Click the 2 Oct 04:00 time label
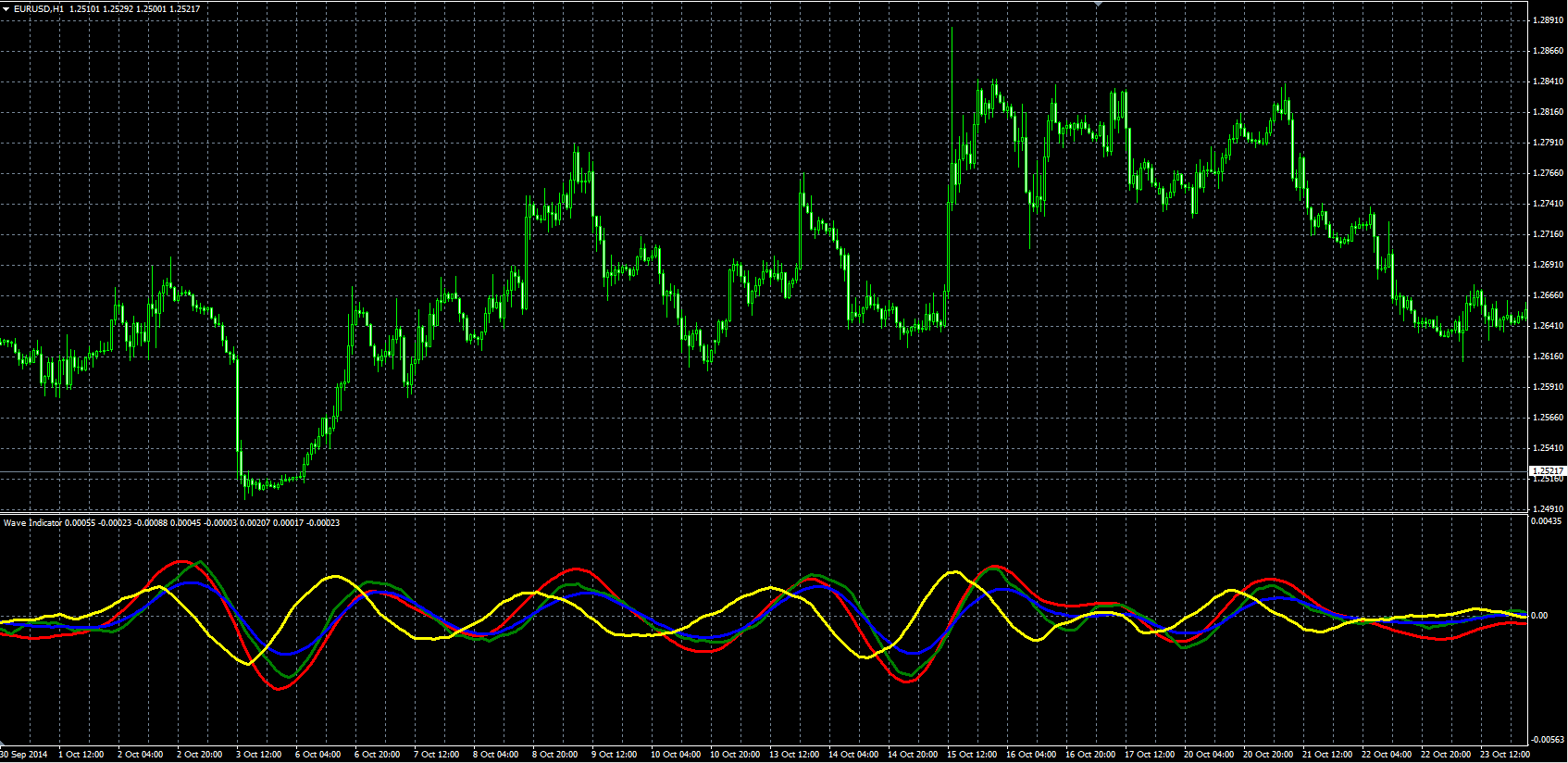Image resolution: width=1568 pixels, height=763 pixels. click(141, 755)
